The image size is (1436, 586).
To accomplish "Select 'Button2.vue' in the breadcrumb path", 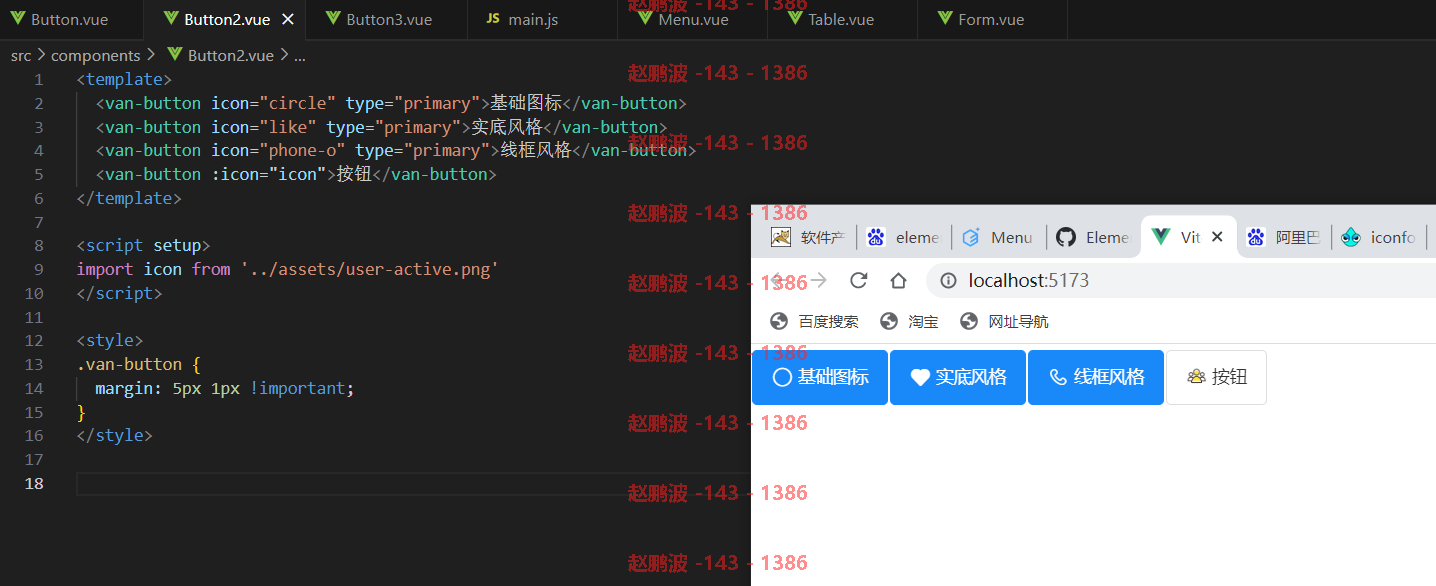I will coord(231,56).
